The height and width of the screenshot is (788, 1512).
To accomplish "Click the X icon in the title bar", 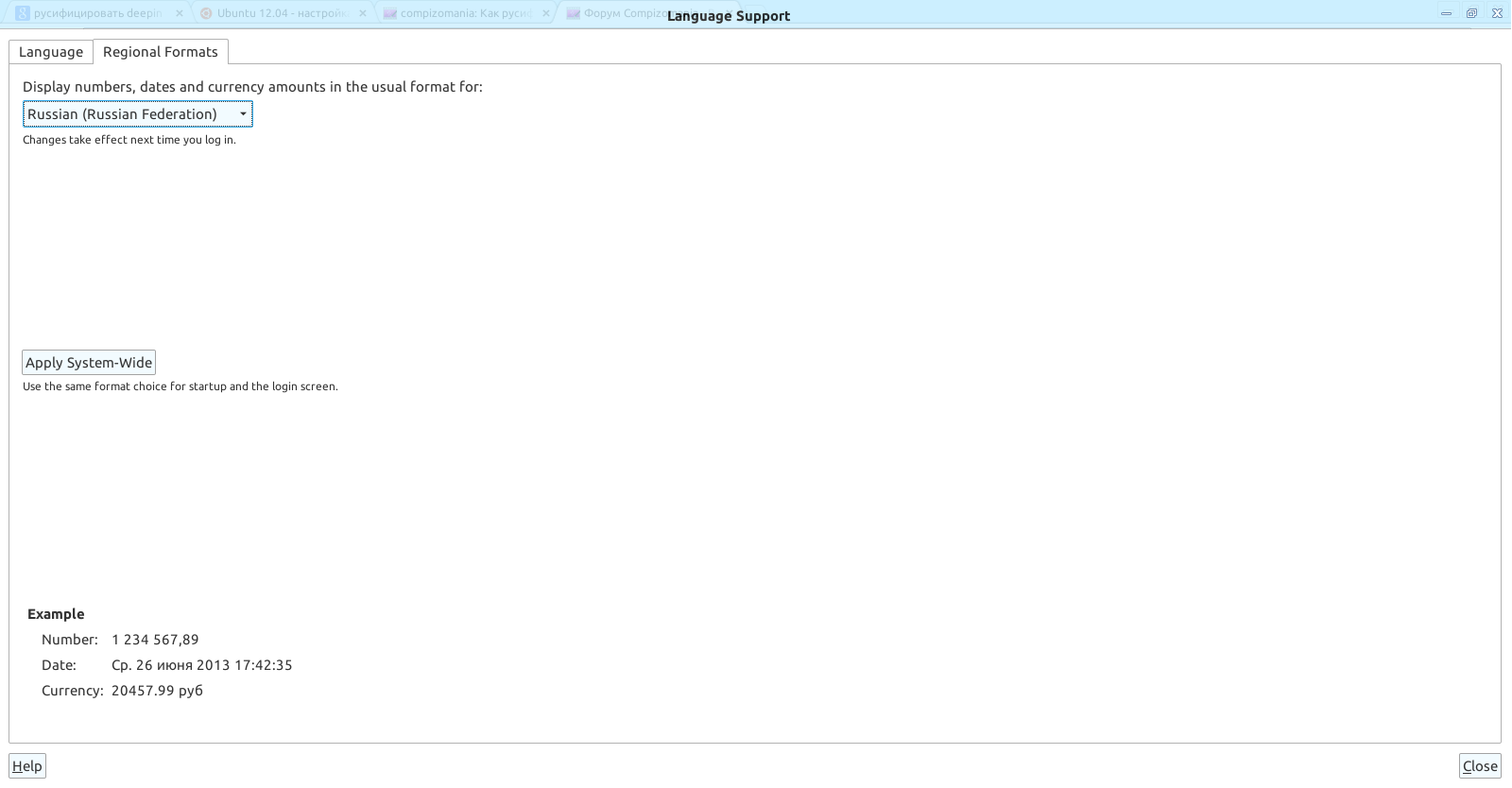I will [1496, 13].
